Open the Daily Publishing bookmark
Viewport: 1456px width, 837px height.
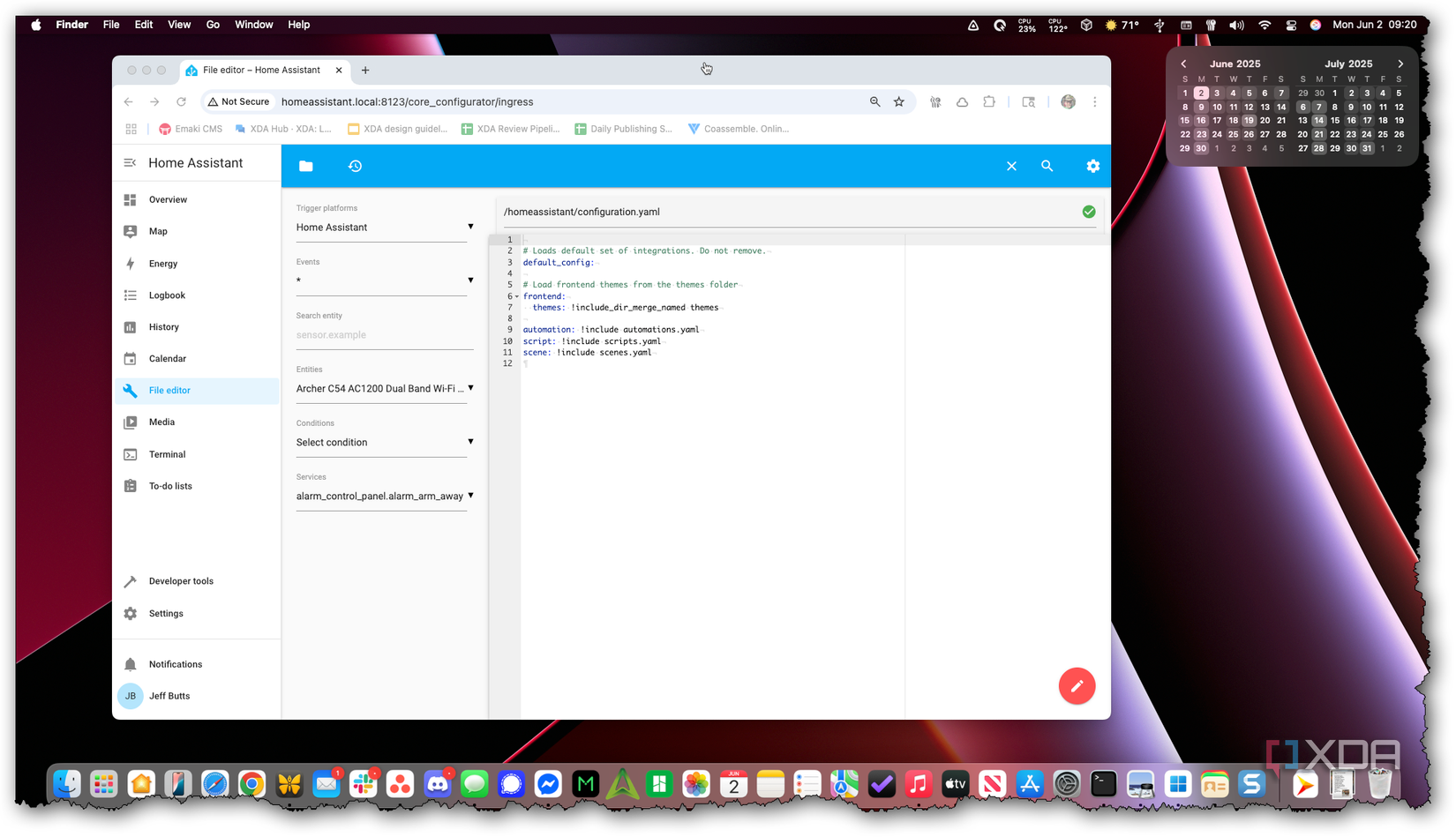pyautogui.click(x=623, y=129)
